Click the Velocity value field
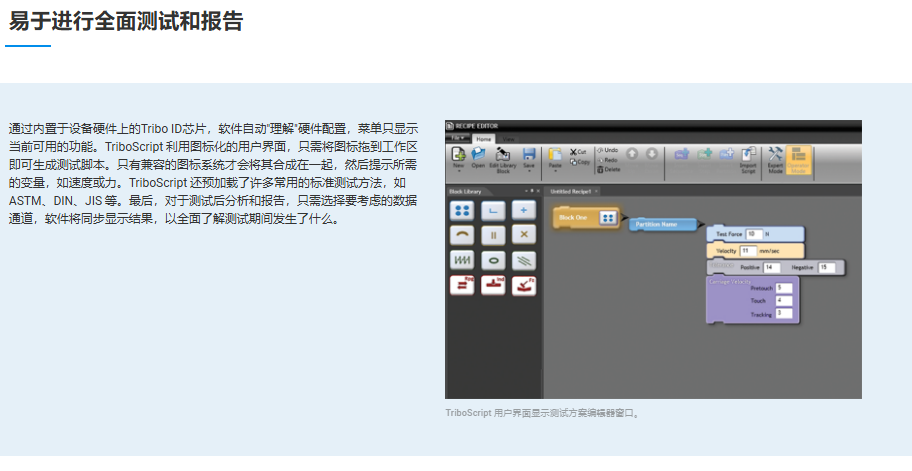This screenshot has height=471, width=912. [x=748, y=251]
